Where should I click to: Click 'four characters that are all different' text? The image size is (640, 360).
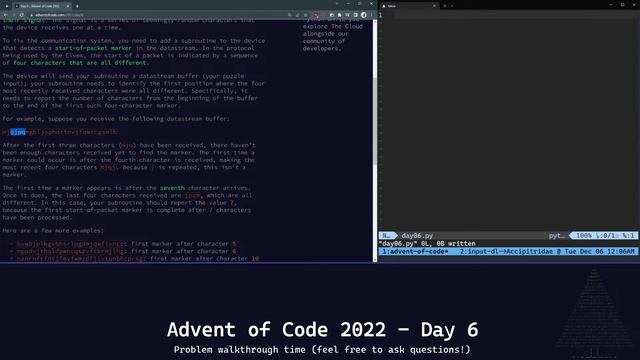point(80,63)
